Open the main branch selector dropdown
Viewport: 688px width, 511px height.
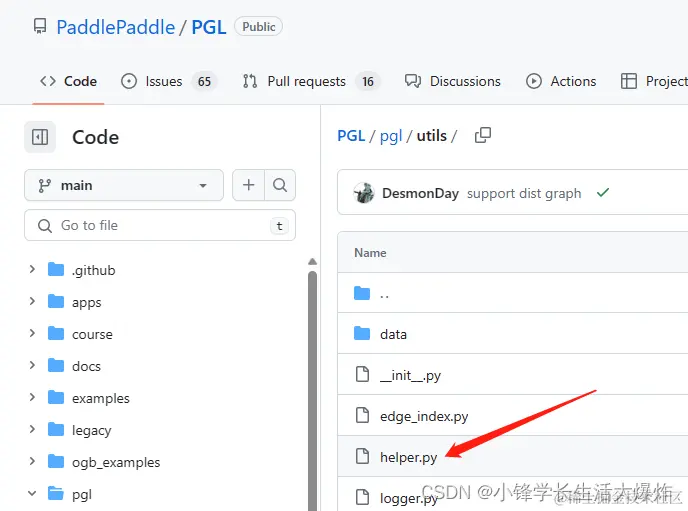coord(124,185)
